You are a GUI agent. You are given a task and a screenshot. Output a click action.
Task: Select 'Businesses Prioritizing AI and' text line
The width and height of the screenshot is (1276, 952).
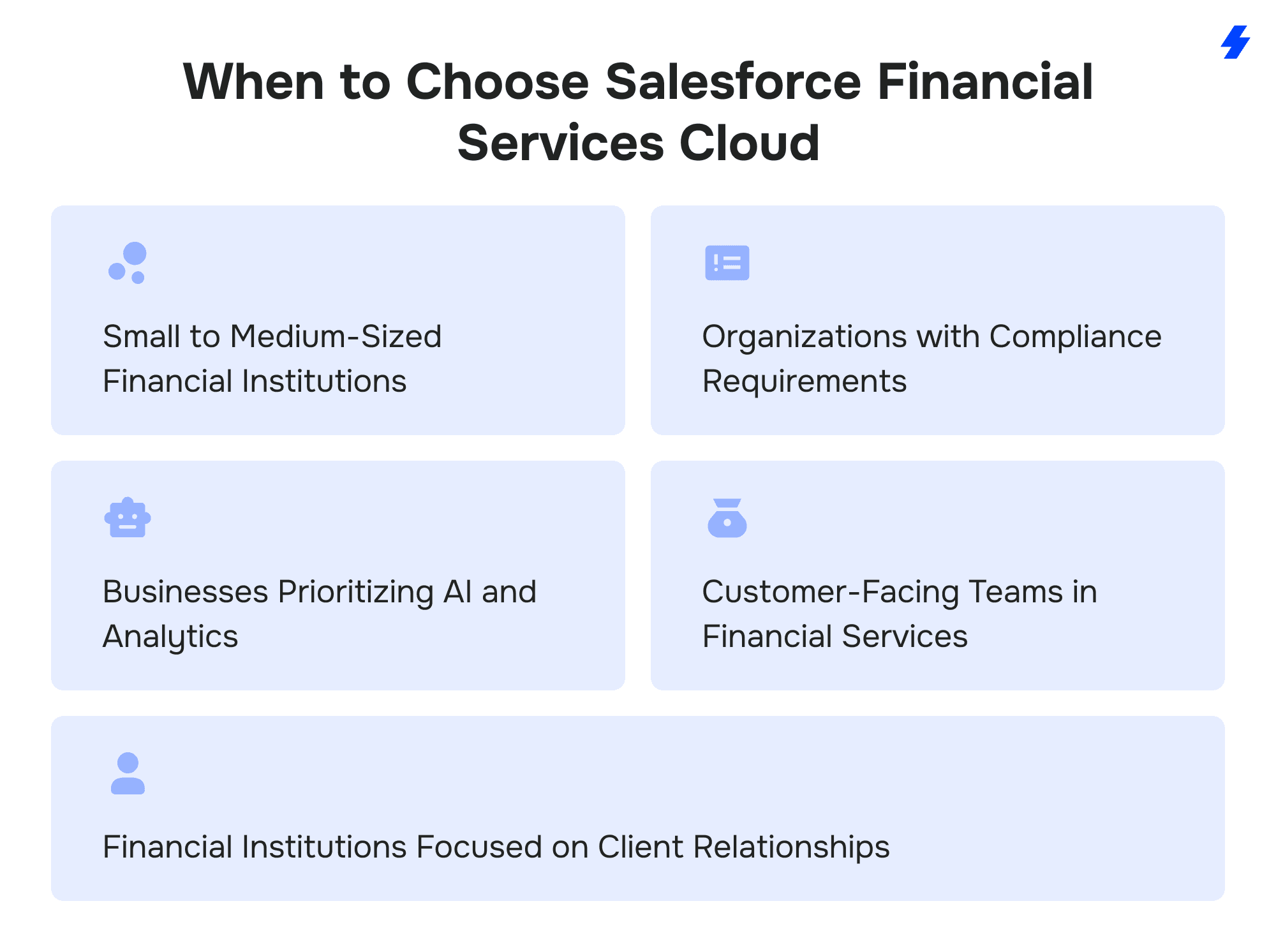[319, 591]
